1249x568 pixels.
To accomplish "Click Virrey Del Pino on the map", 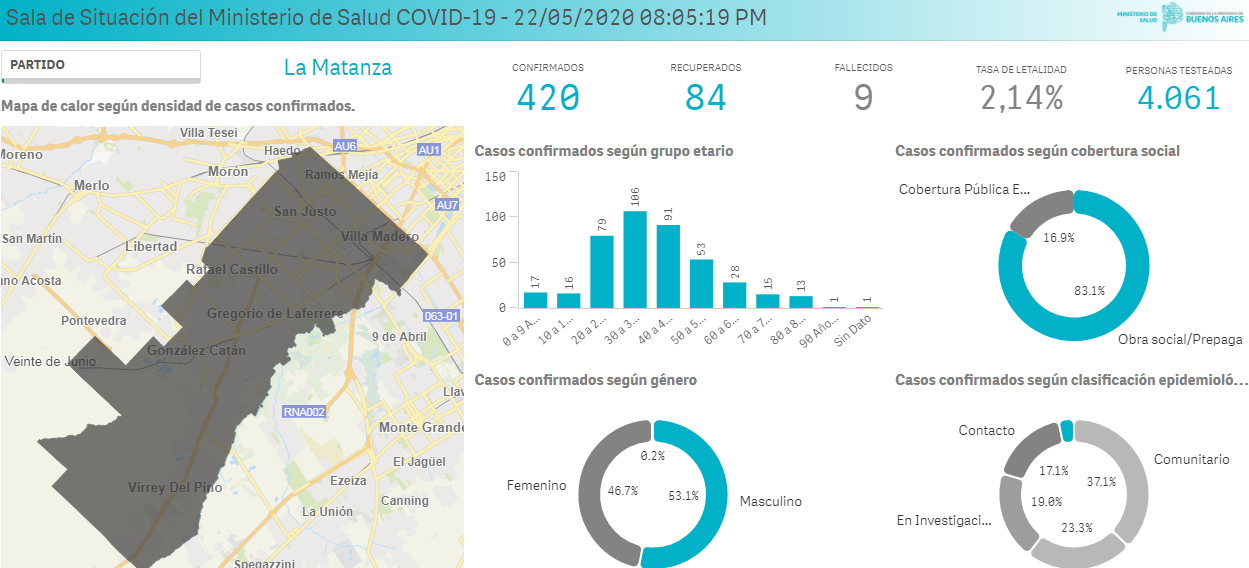I will coord(173,488).
